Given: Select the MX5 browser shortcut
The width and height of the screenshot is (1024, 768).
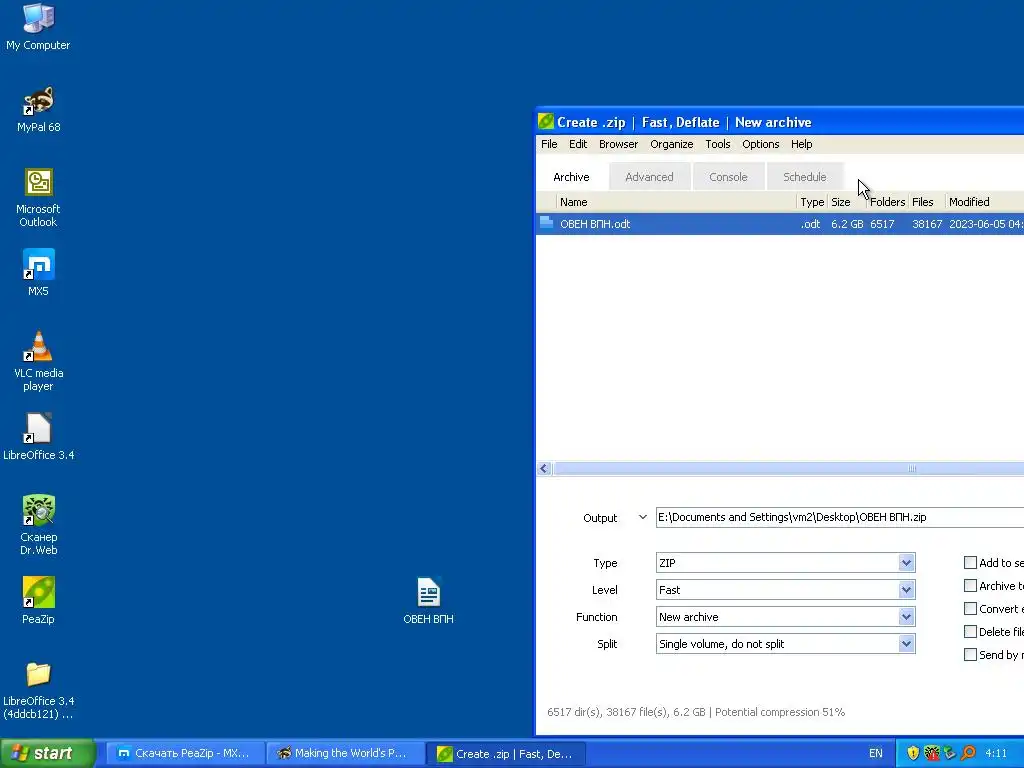Looking at the screenshot, I should click(x=39, y=272).
